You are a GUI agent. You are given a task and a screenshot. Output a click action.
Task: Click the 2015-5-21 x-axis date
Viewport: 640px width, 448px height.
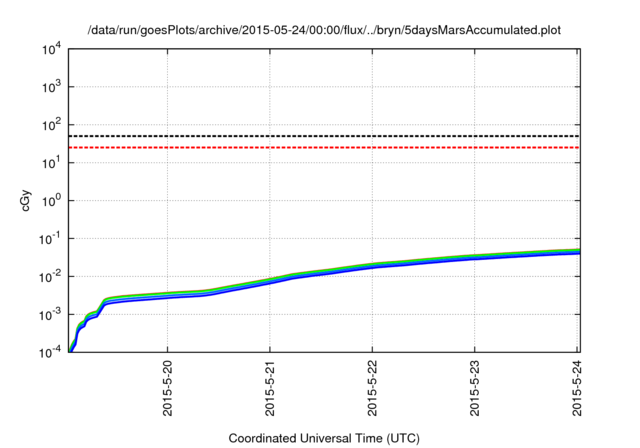[x=270, y=388]
